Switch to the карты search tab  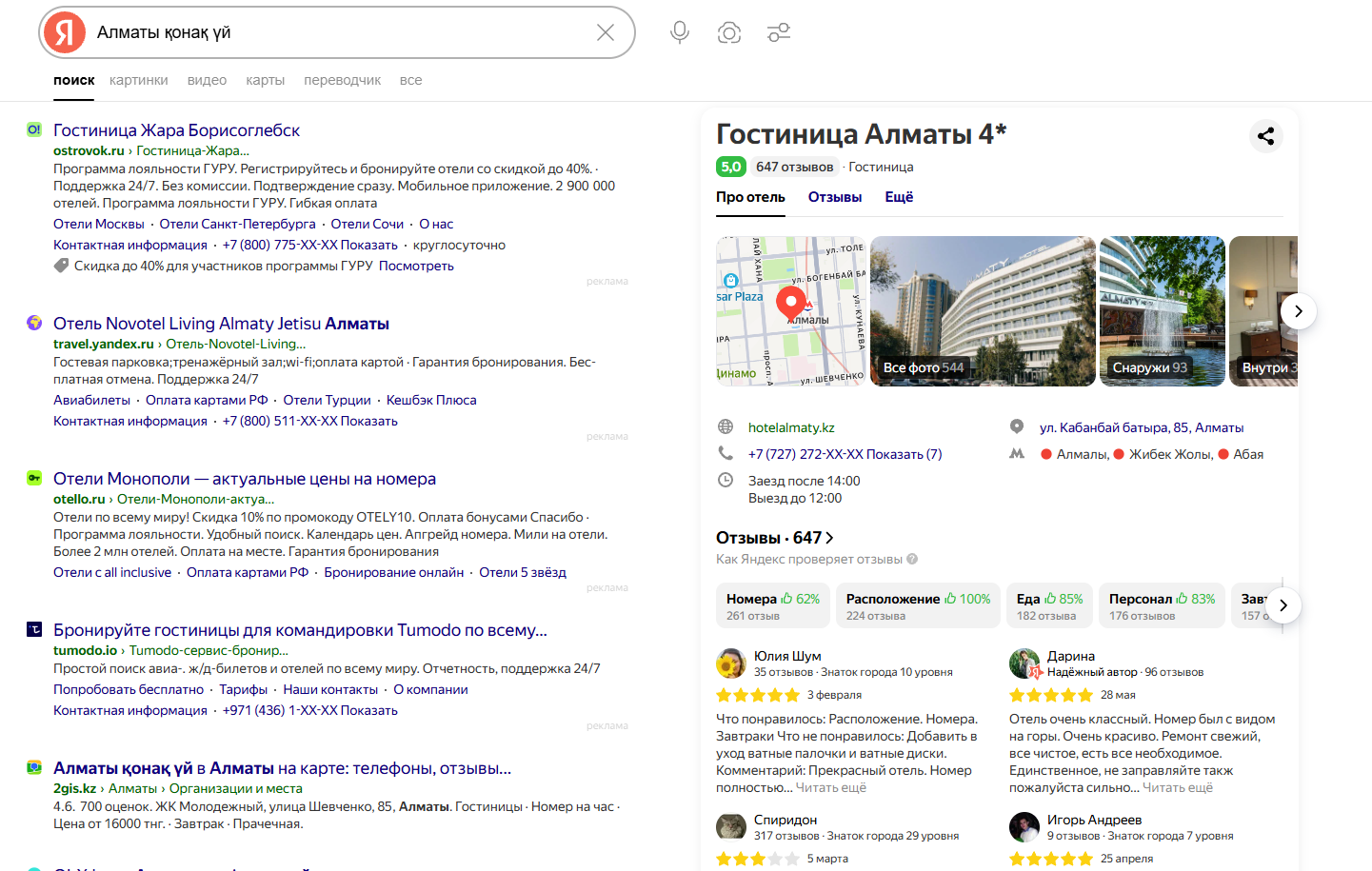266,80
